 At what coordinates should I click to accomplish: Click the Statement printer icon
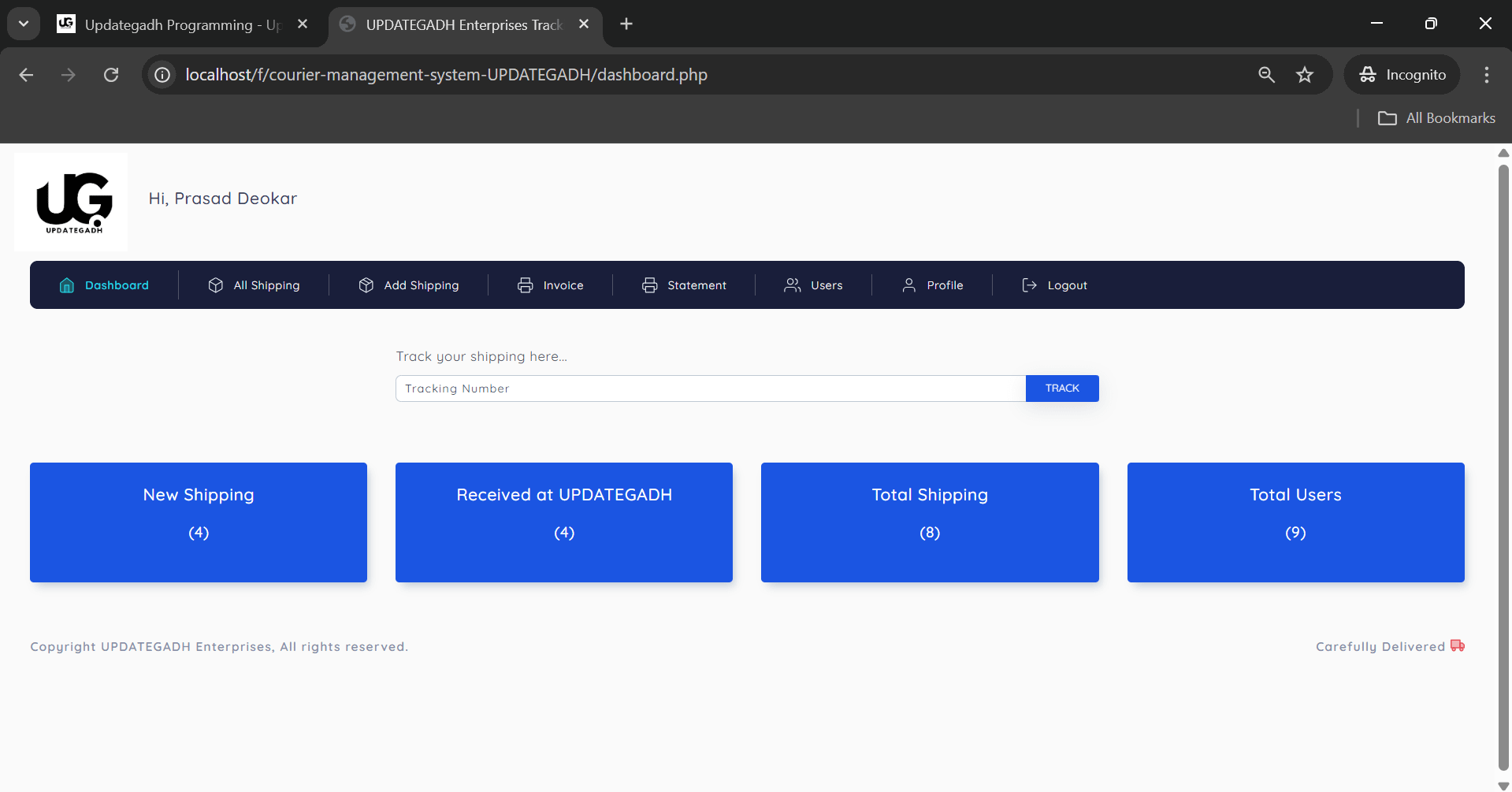[649, 284]
